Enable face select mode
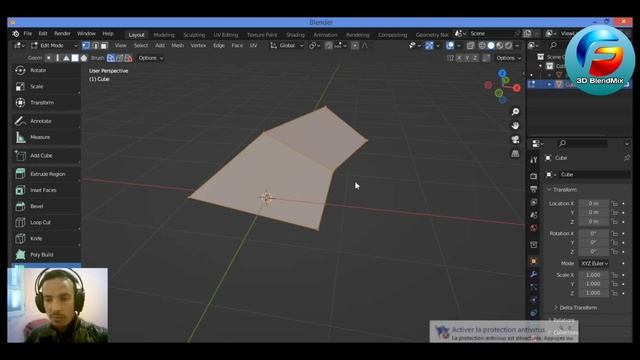640x360 pixels. click(x=104, y=46)
